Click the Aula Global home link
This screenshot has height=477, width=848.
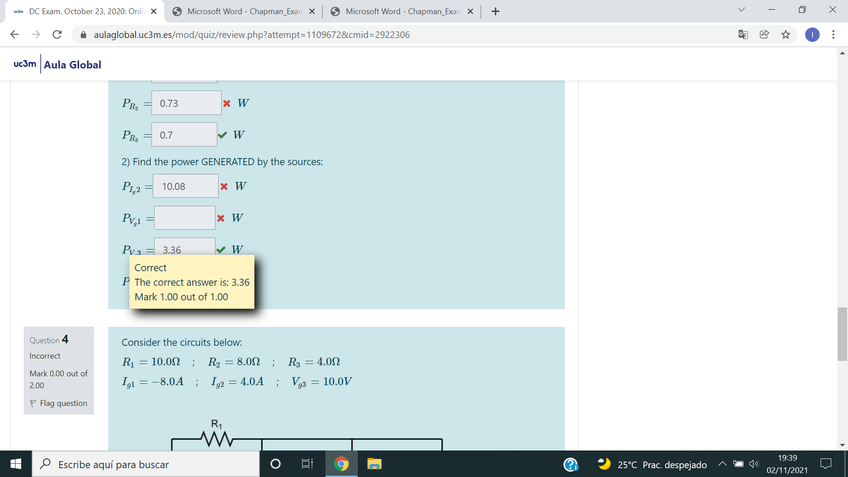coord(71,65)
